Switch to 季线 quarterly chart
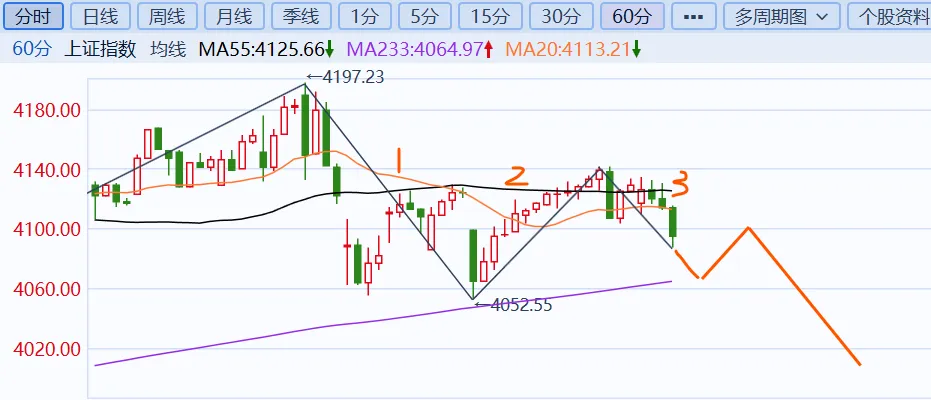Viewport: 931px width, 400px height. click(301, 16)
